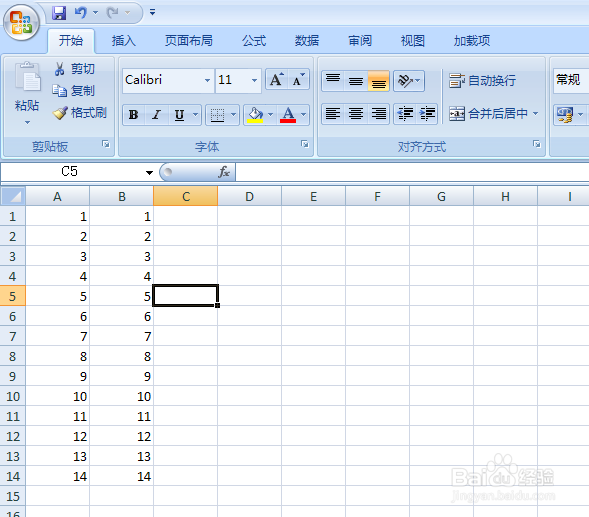Toggle italic formatting
The image size is (589, 517).
click(x=156, y=115)
